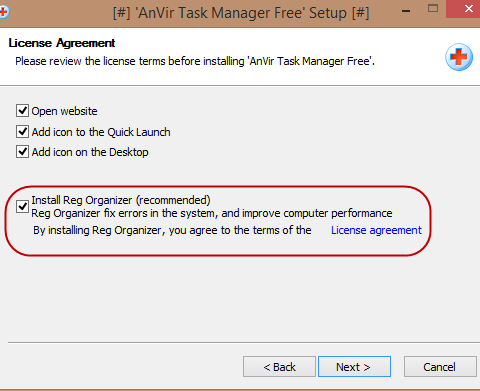Click the 'Add icon to the Quick Launch' label
The height and width of the screenshot is (391, 480).
pyautogui.click(x=101, y=132)
